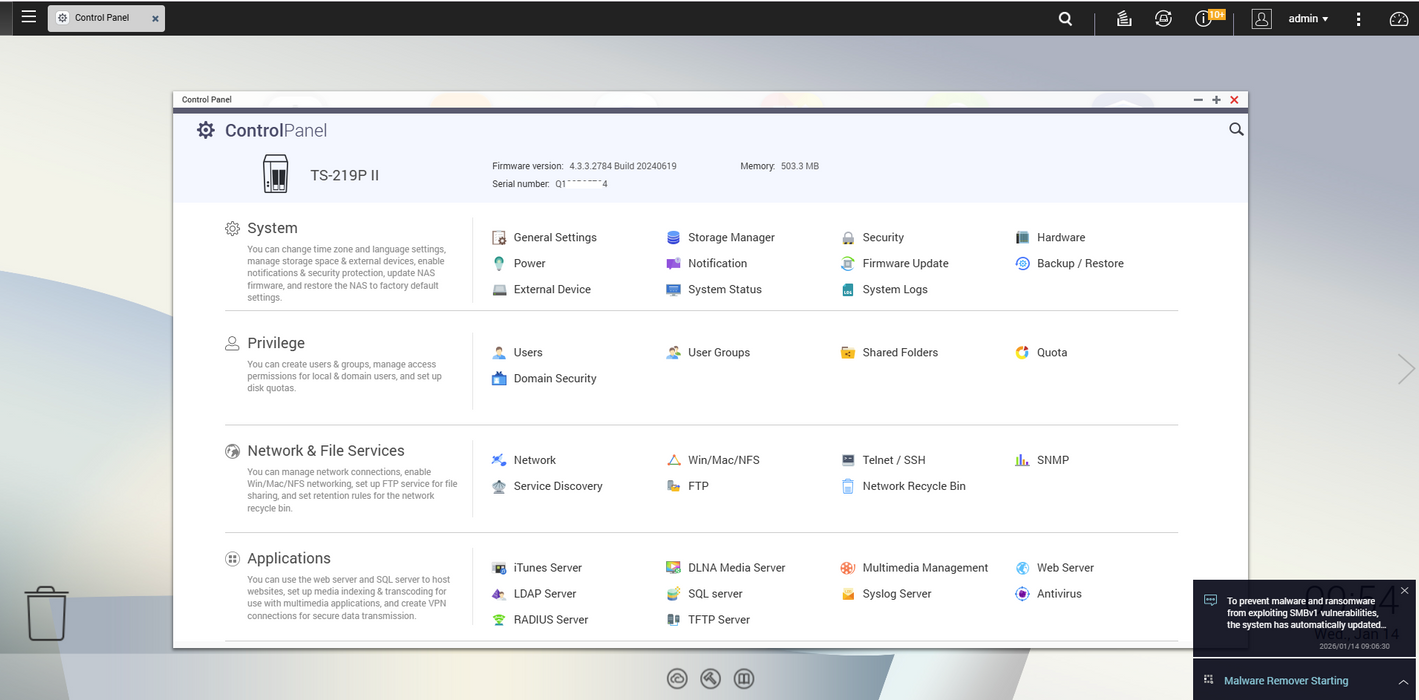
Task: Click the Firmware version value text
Action: (x=623, y=166)
